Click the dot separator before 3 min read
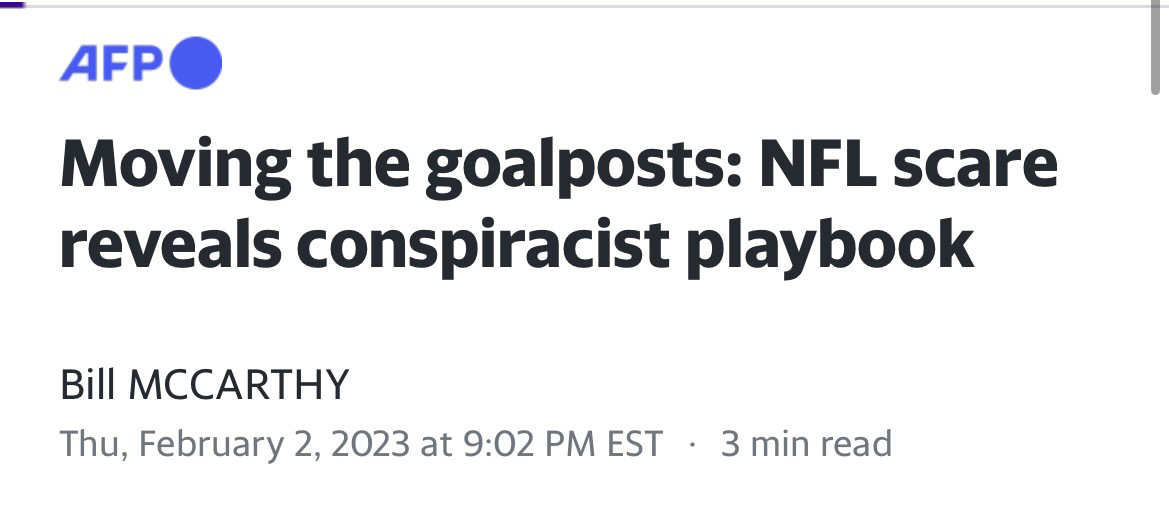Image resolution: width=1169 pixels, height=511 pixels. pyautogui.click(x=692, y=445)
